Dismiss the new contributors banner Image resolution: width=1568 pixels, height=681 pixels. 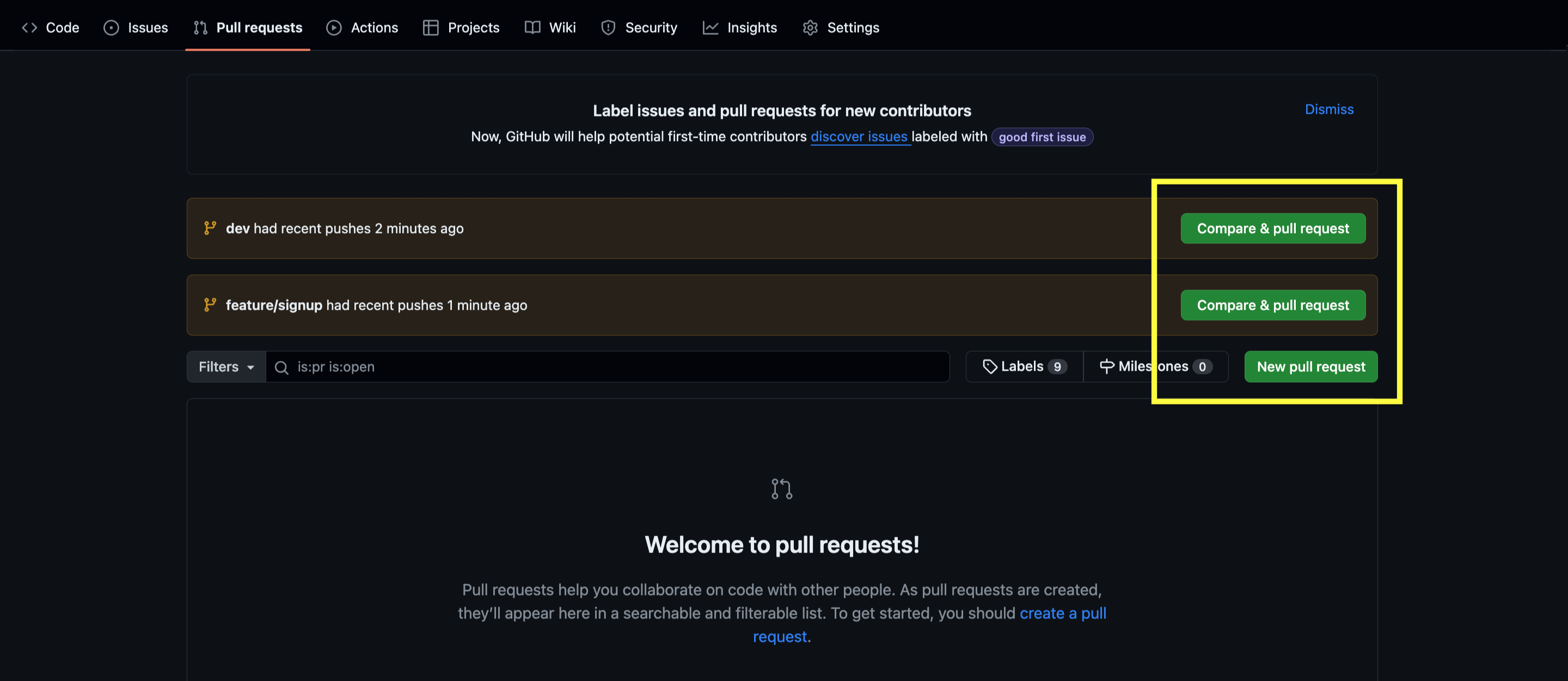pyautogui.click(x=1329, y=109)
